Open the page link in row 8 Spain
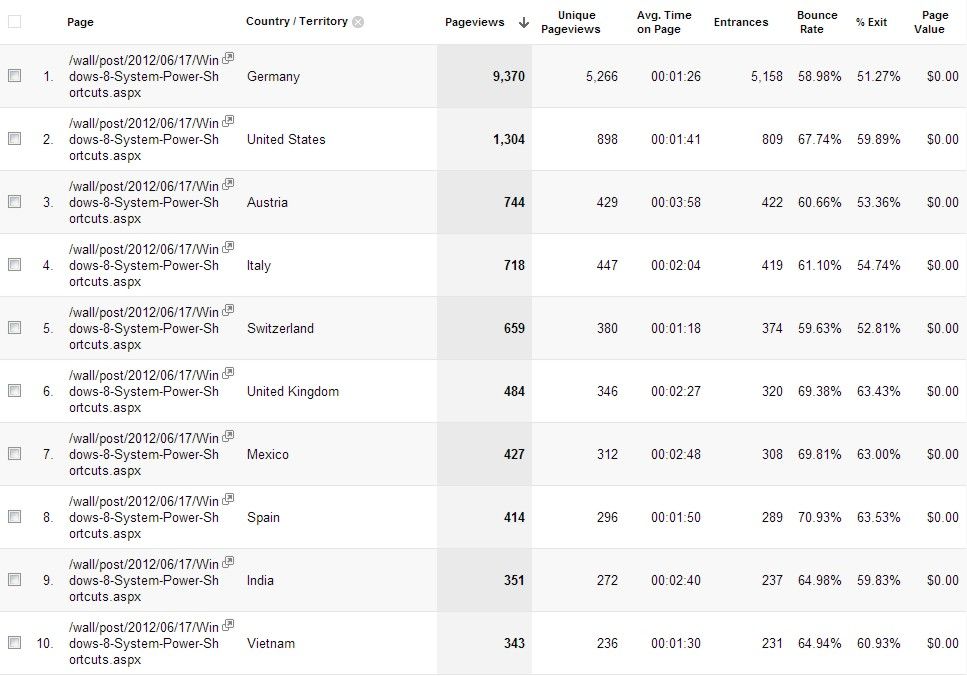 [144, 517]
